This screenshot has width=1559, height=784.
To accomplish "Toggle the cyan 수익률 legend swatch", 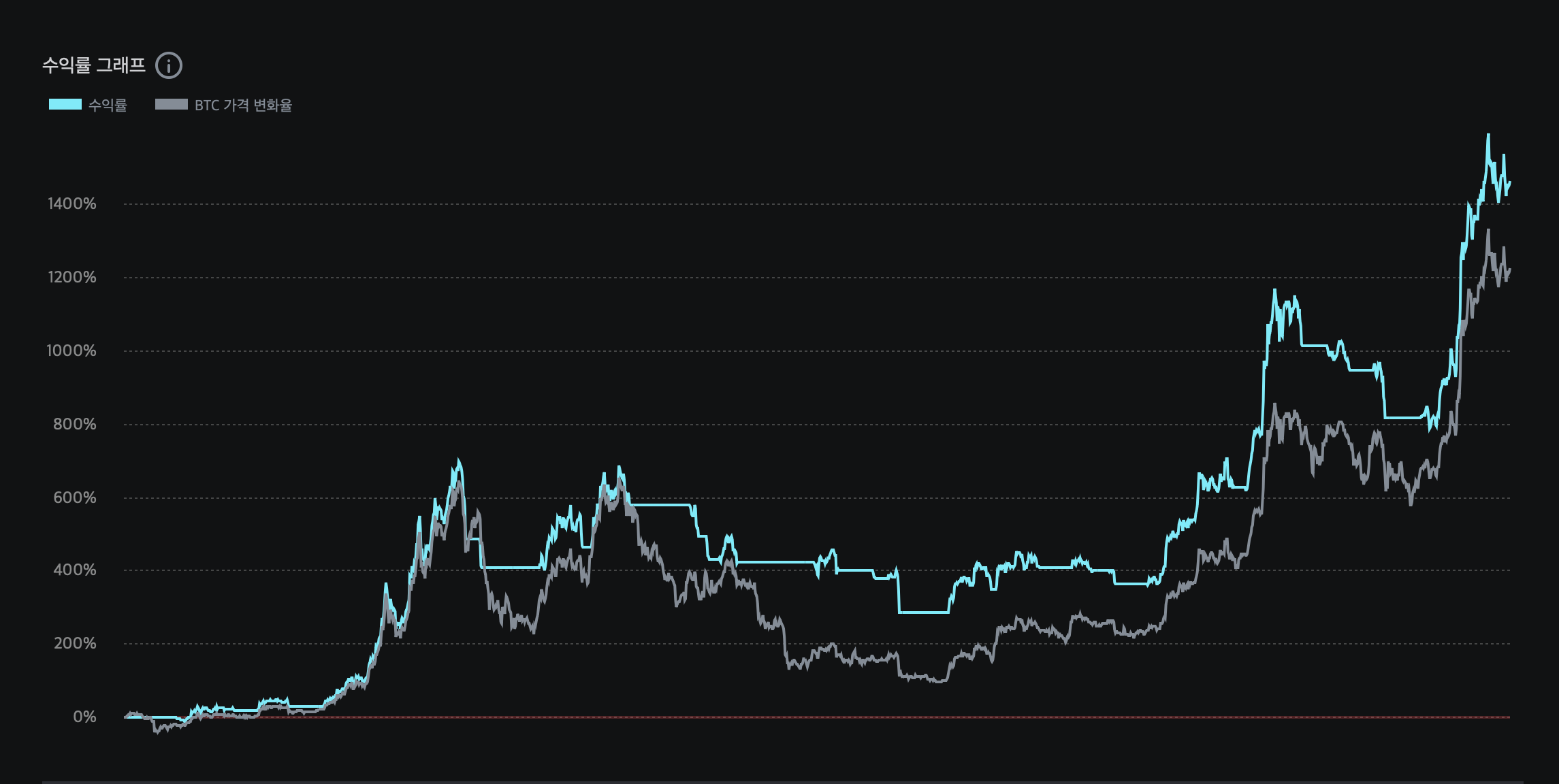I will [x=65, y=105].
